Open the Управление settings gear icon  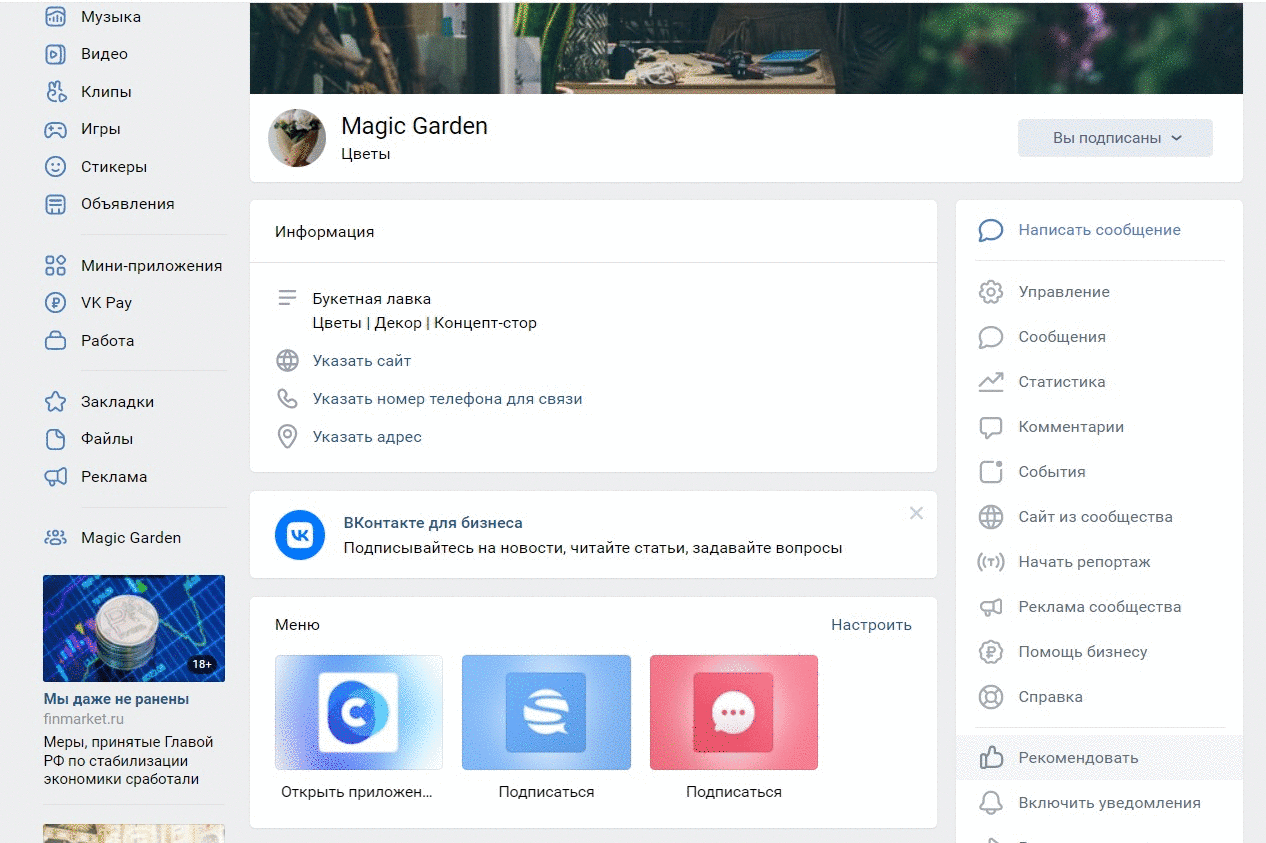[x=990, y=292]
